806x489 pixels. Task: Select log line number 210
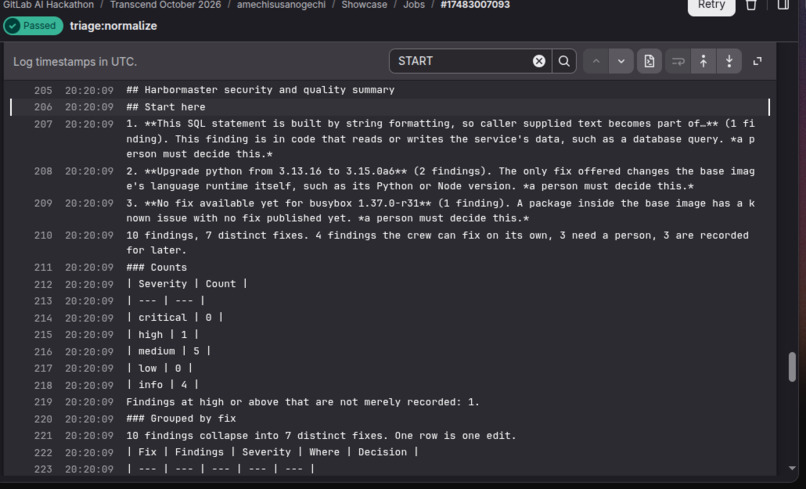43,236
